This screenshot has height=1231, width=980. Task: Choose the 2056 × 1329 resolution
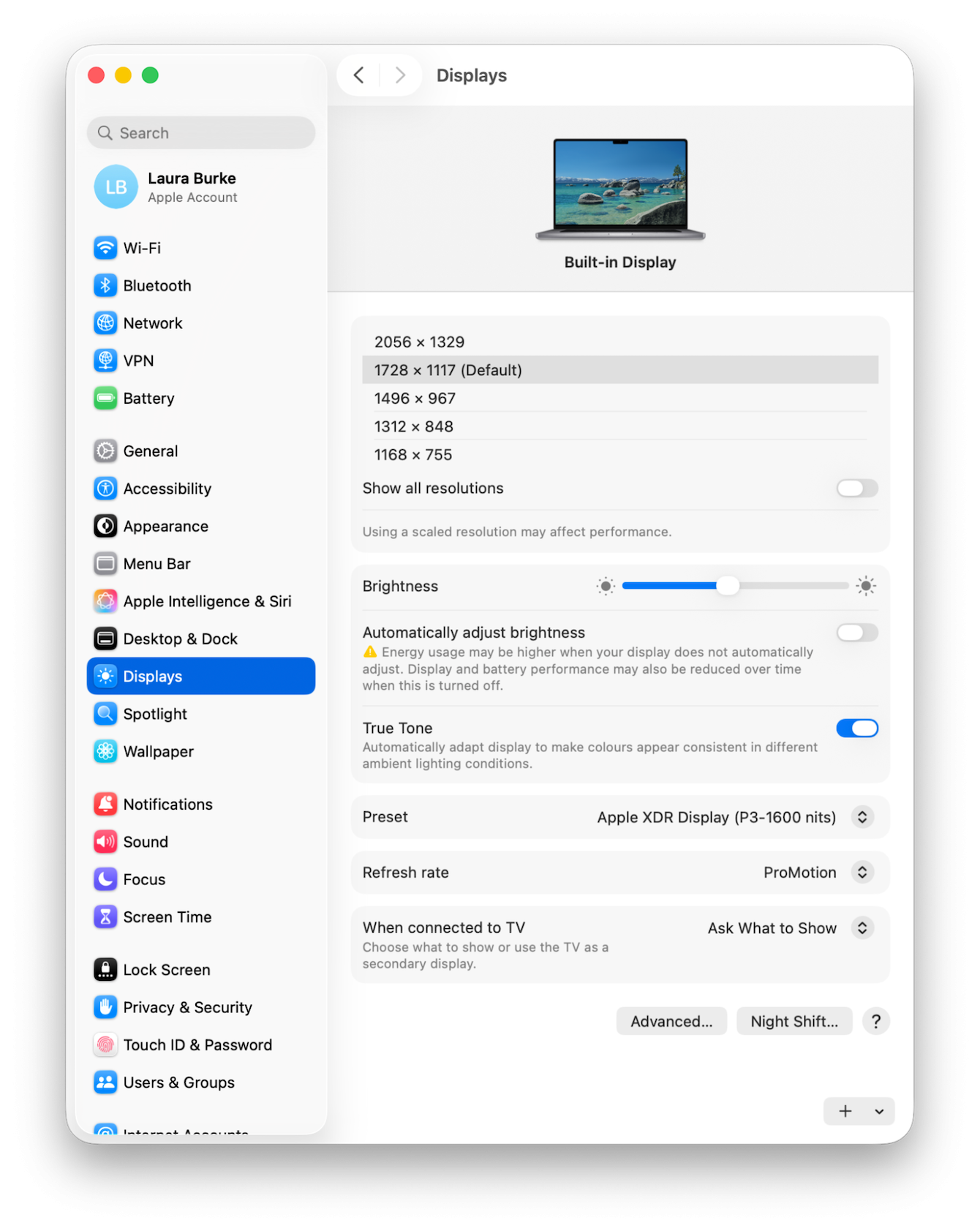pyautogui.click(x=620, y=342)
